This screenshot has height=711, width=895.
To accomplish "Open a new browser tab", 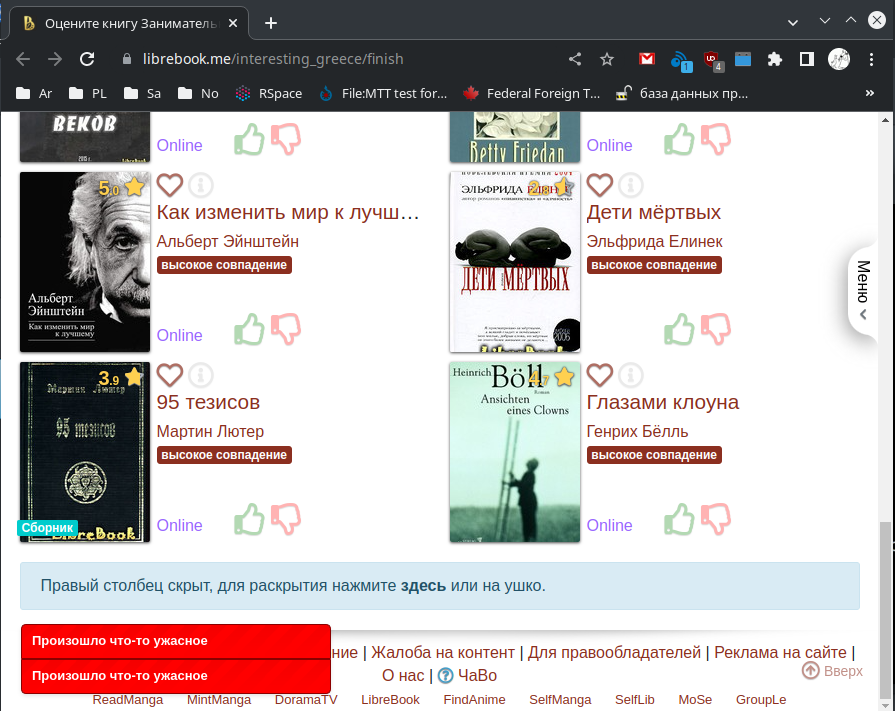I will [x=271, y=23].
